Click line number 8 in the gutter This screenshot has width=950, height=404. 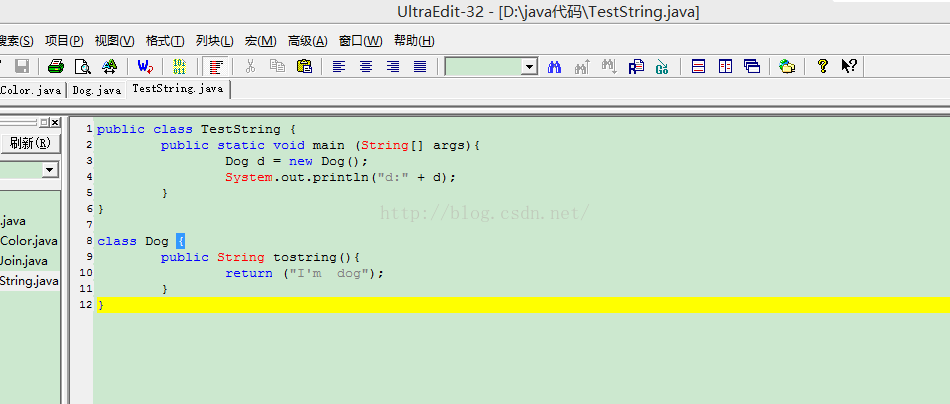tap(89, 240)
